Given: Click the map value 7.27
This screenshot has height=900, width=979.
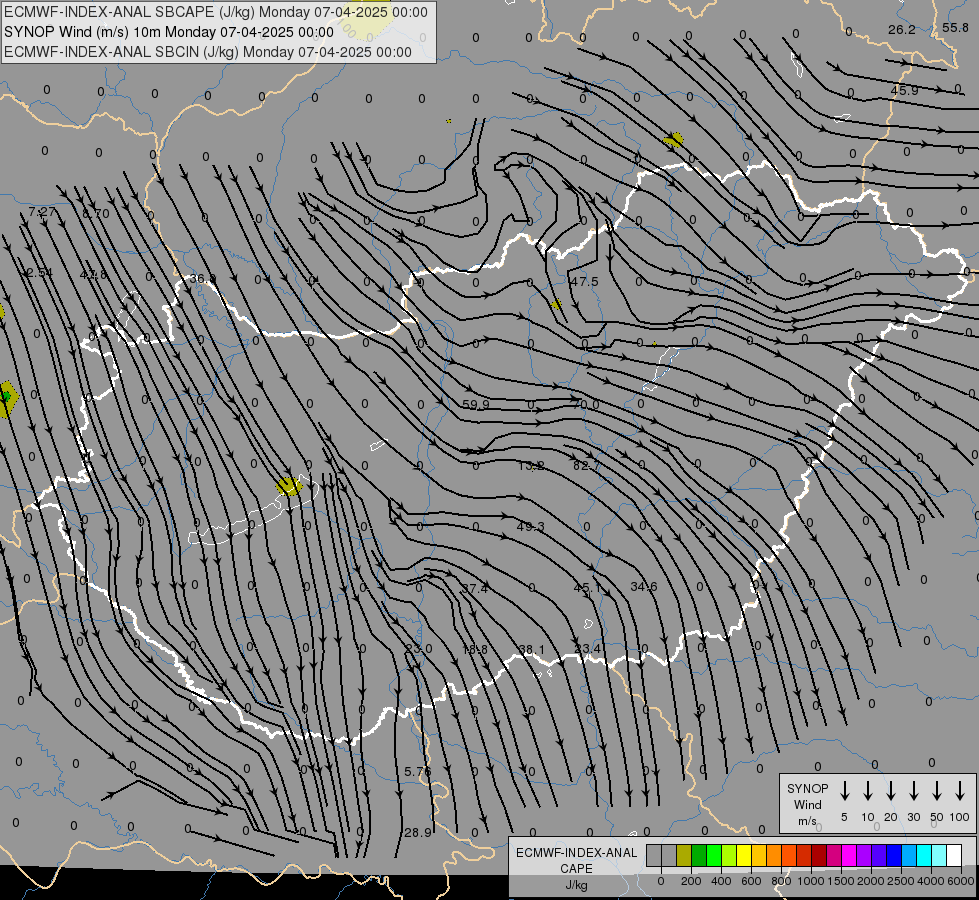Looking at the screenshot, I should [x=42, y=212].
